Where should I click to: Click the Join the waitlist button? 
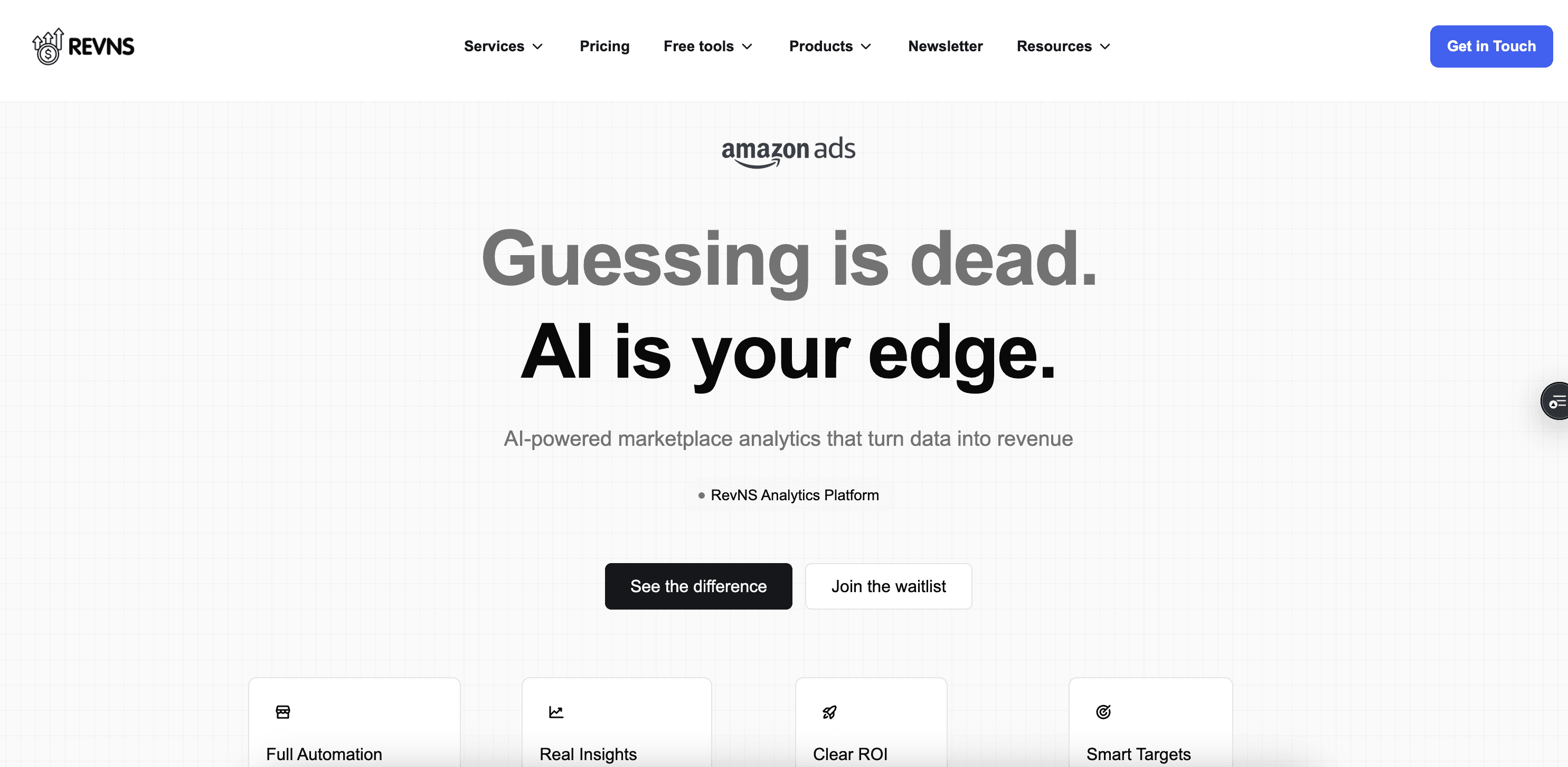[x=888, y=586]
